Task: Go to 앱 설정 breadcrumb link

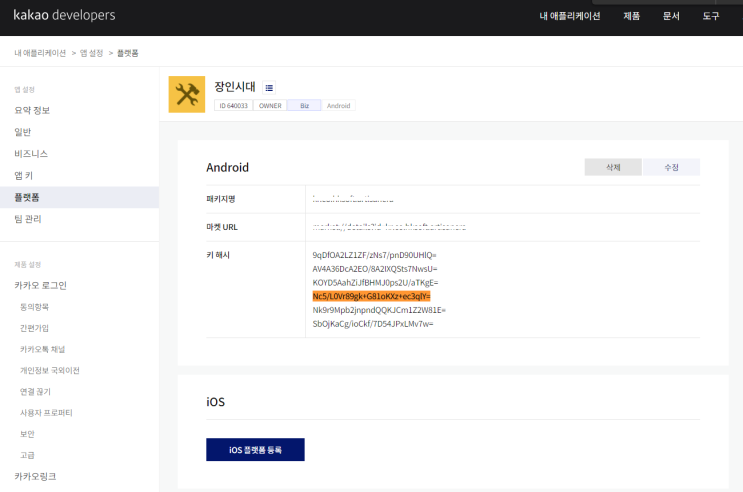Action: [x=91, y=53]
